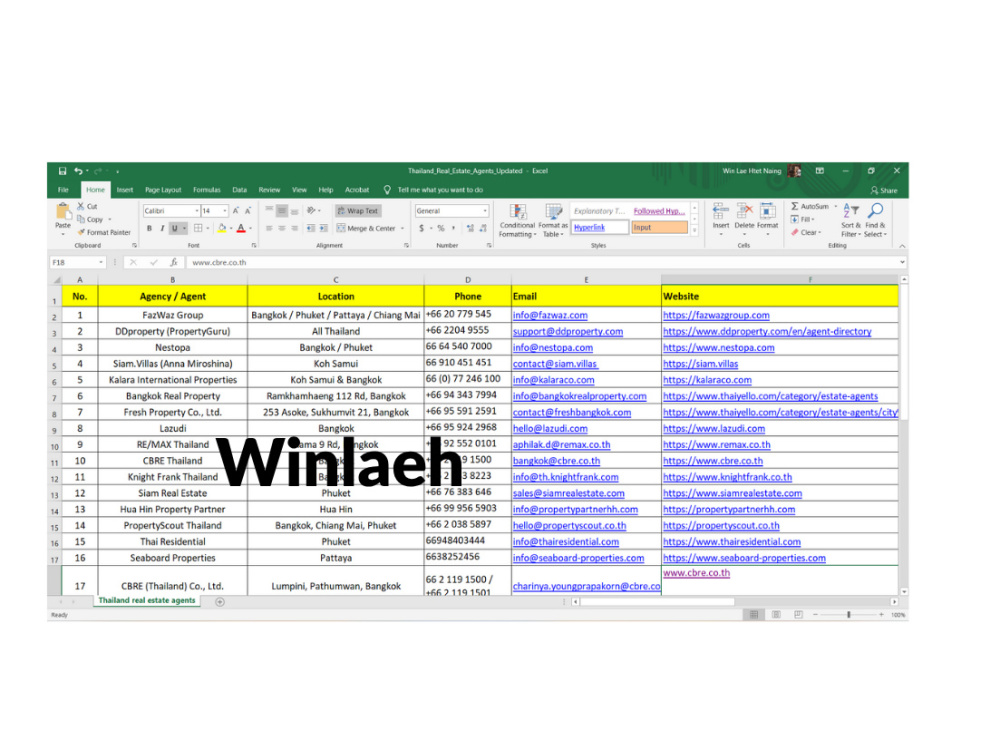1000x750 pixels.
Task: Click Merge & Center button
Action: point(366,228)
